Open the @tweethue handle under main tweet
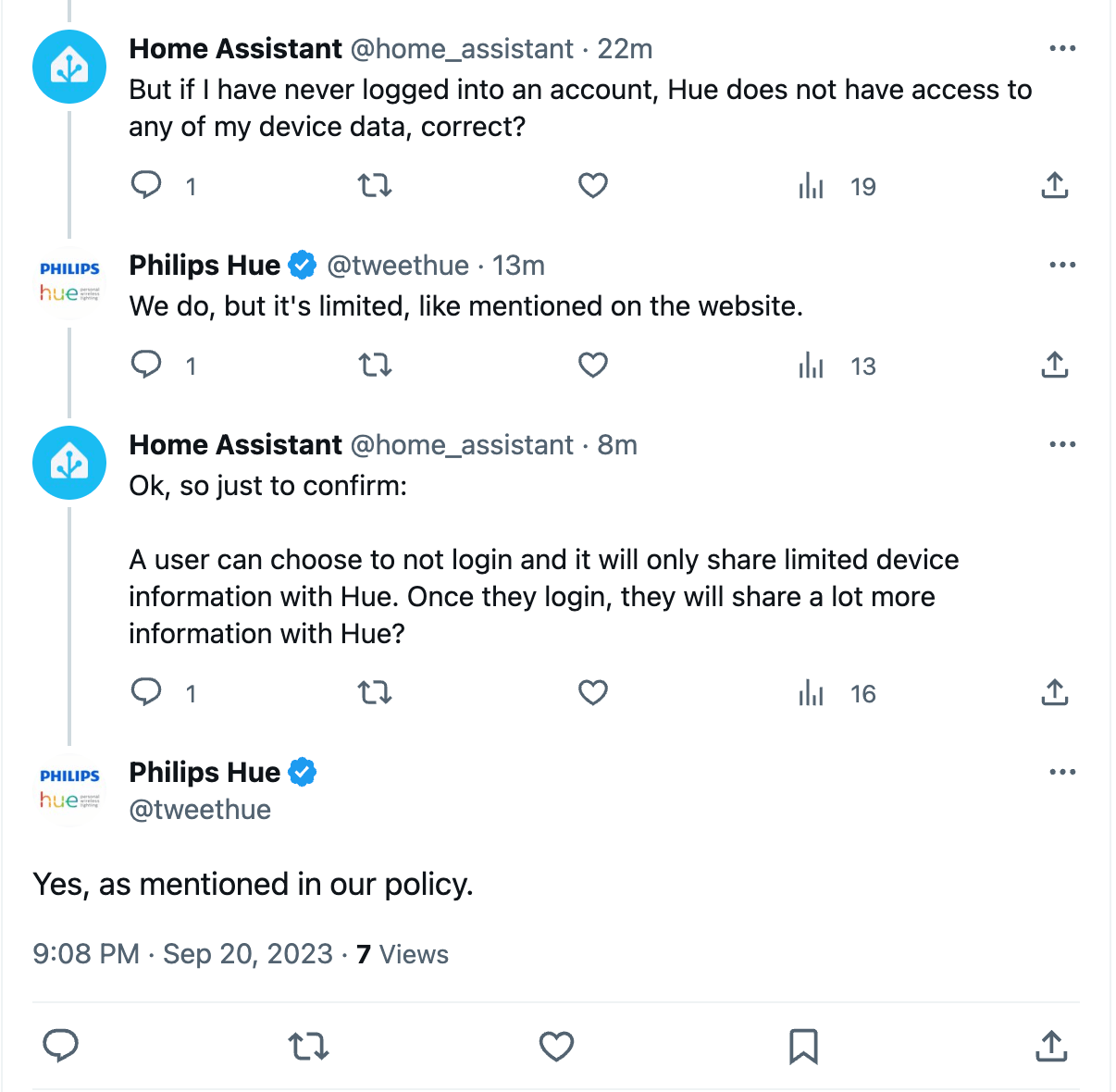This screenshot has height=1092, width=1116. (x=200, y=810)
